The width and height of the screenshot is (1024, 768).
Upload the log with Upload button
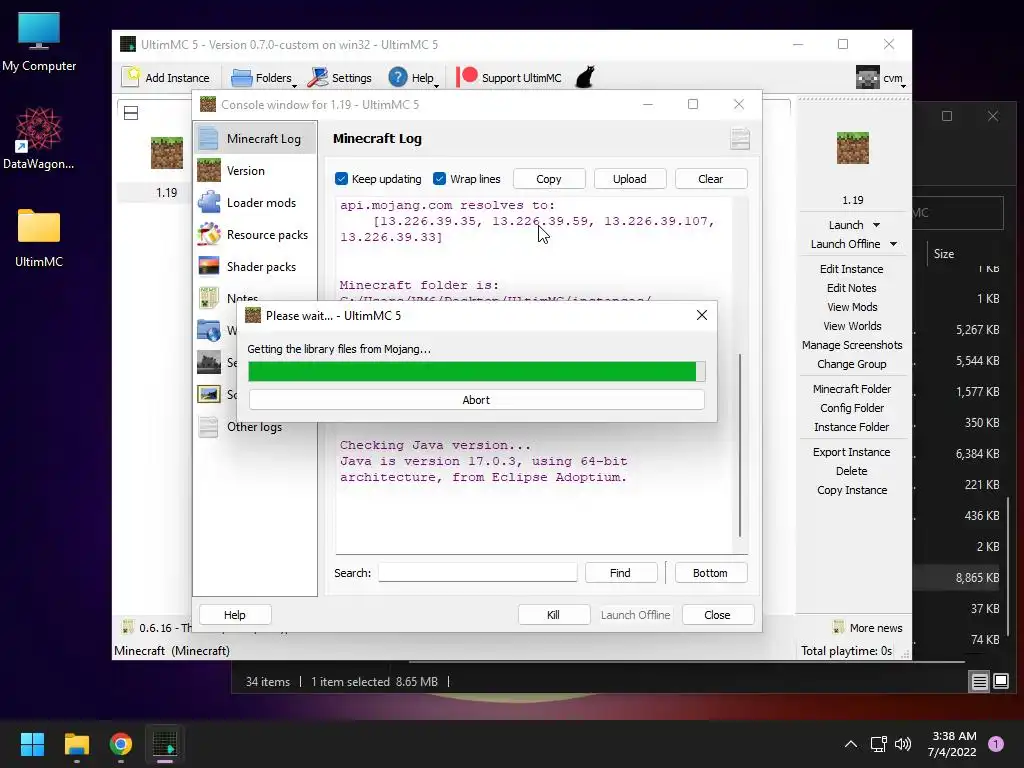point(630,179)
